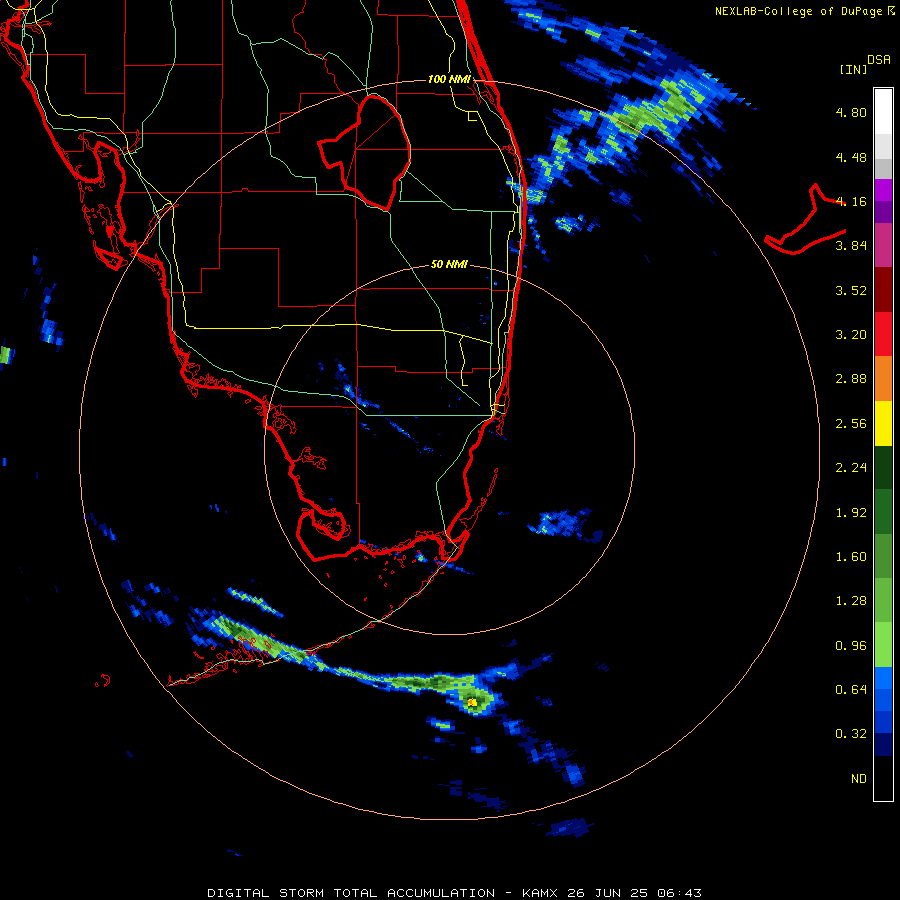
Task: Click the 2.88 legend value
Action: point(851,379)
